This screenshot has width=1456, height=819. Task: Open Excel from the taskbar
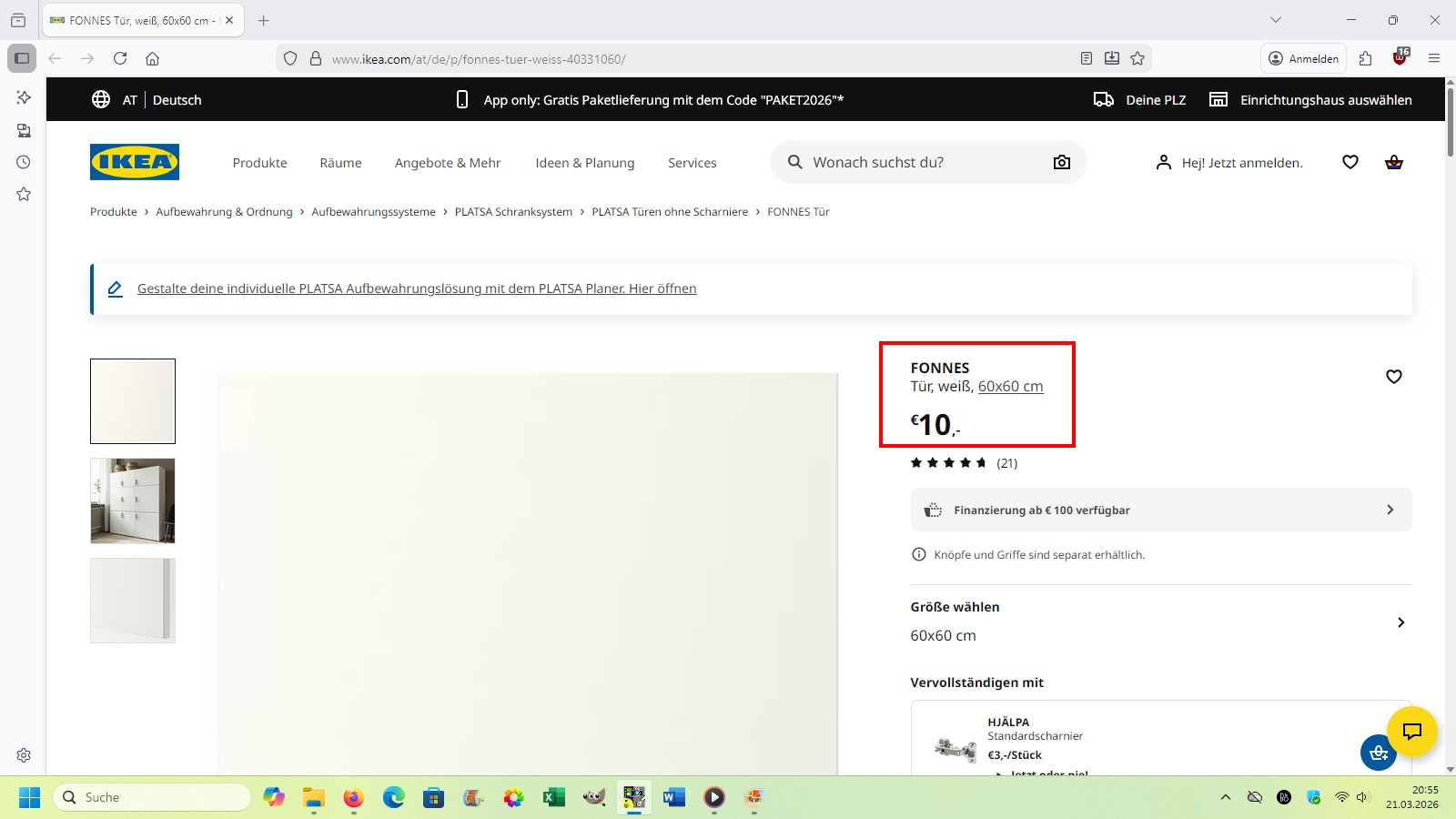pyautogui.click(x=553, y=798)
